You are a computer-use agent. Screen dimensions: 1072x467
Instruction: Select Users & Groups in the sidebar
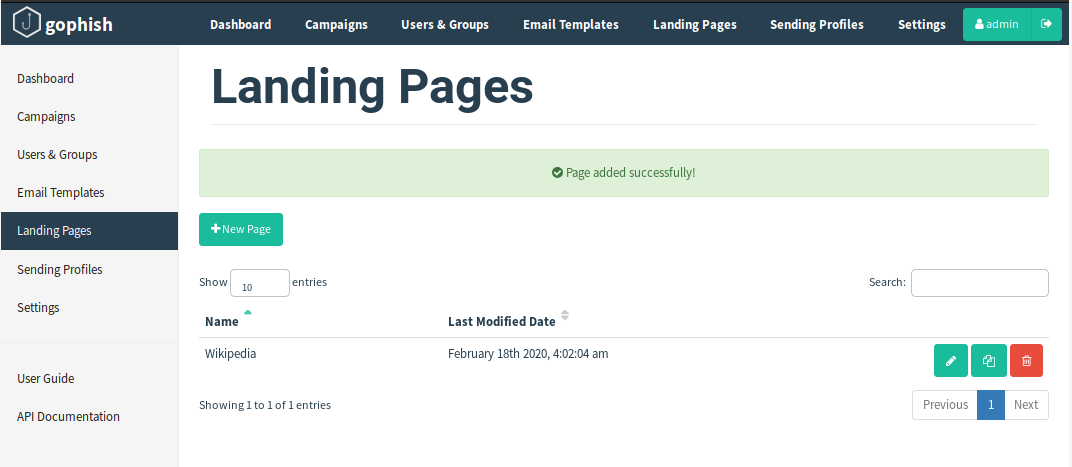pyautogui.click(x=57, y=155)
